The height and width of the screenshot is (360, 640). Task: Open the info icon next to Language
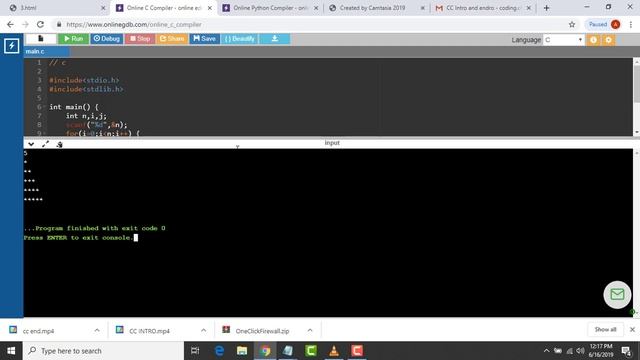[x=593, y=40]
